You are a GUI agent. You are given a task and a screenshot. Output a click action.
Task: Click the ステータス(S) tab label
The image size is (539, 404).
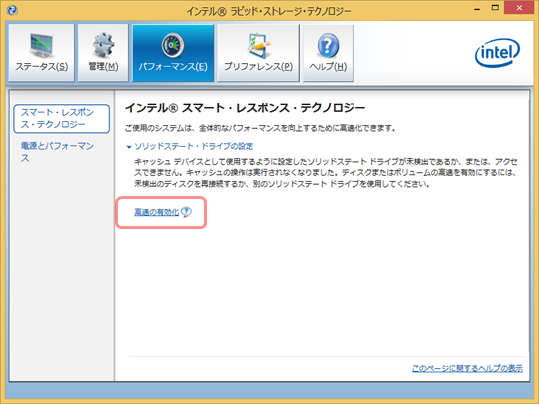pos(42,66)
